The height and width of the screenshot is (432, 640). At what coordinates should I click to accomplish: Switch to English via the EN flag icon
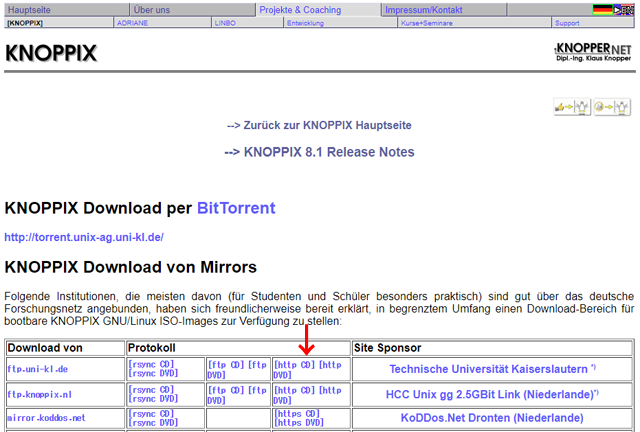pyautogui.click(x=624, y=10)
